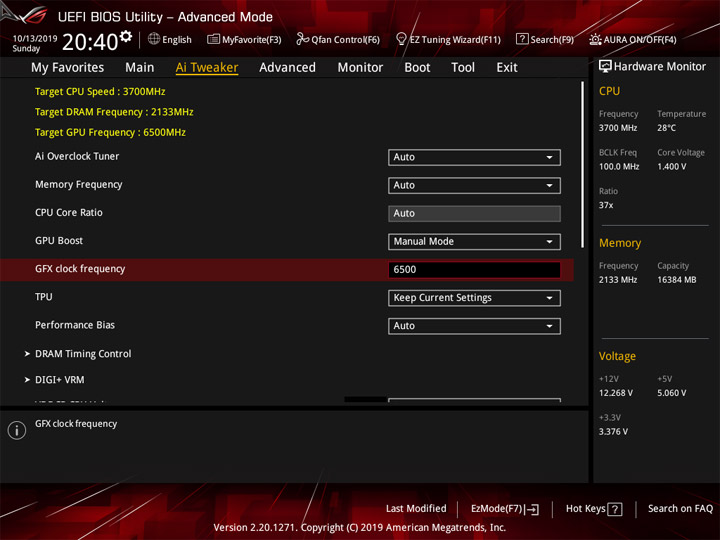Switch to Main tab

(x=140, y=68)
